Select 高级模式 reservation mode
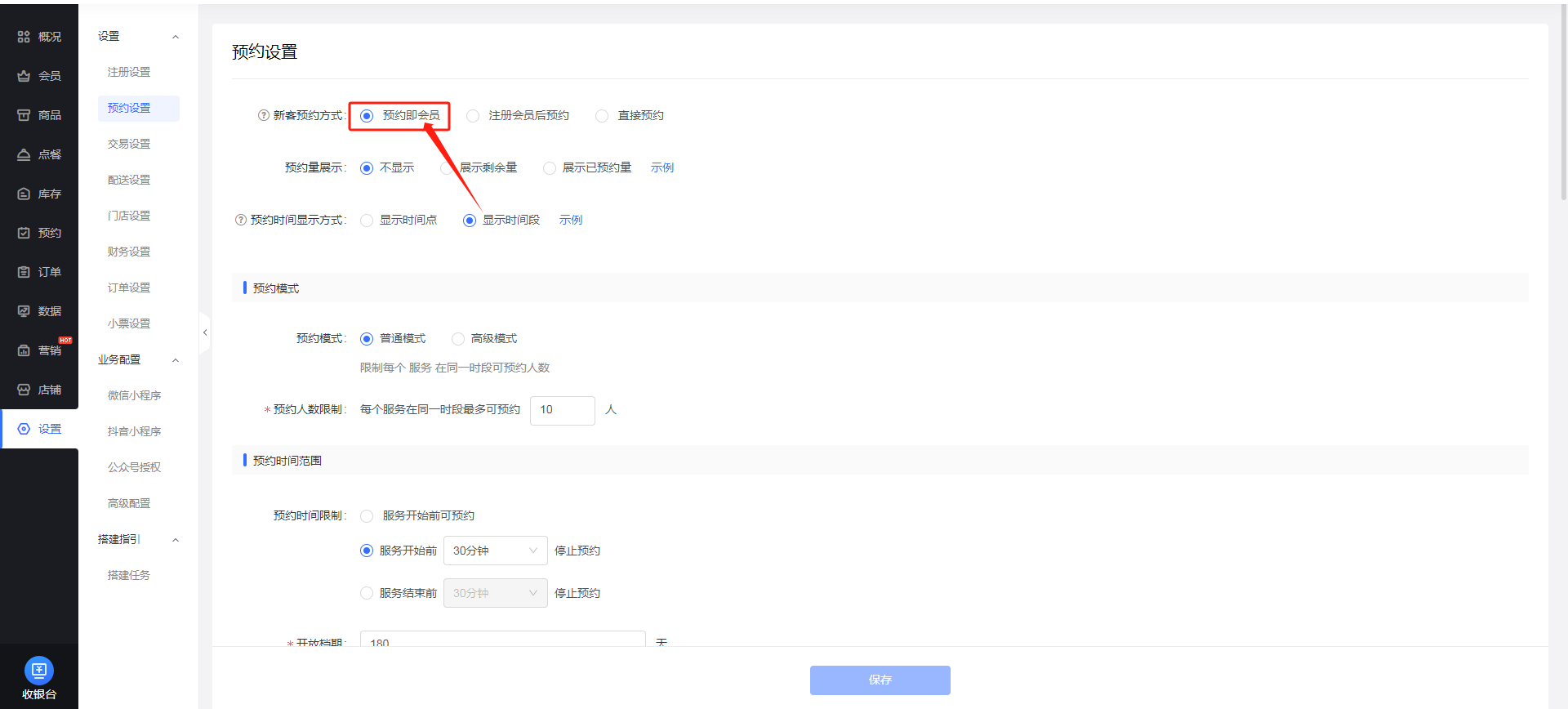 click(458, 339)
